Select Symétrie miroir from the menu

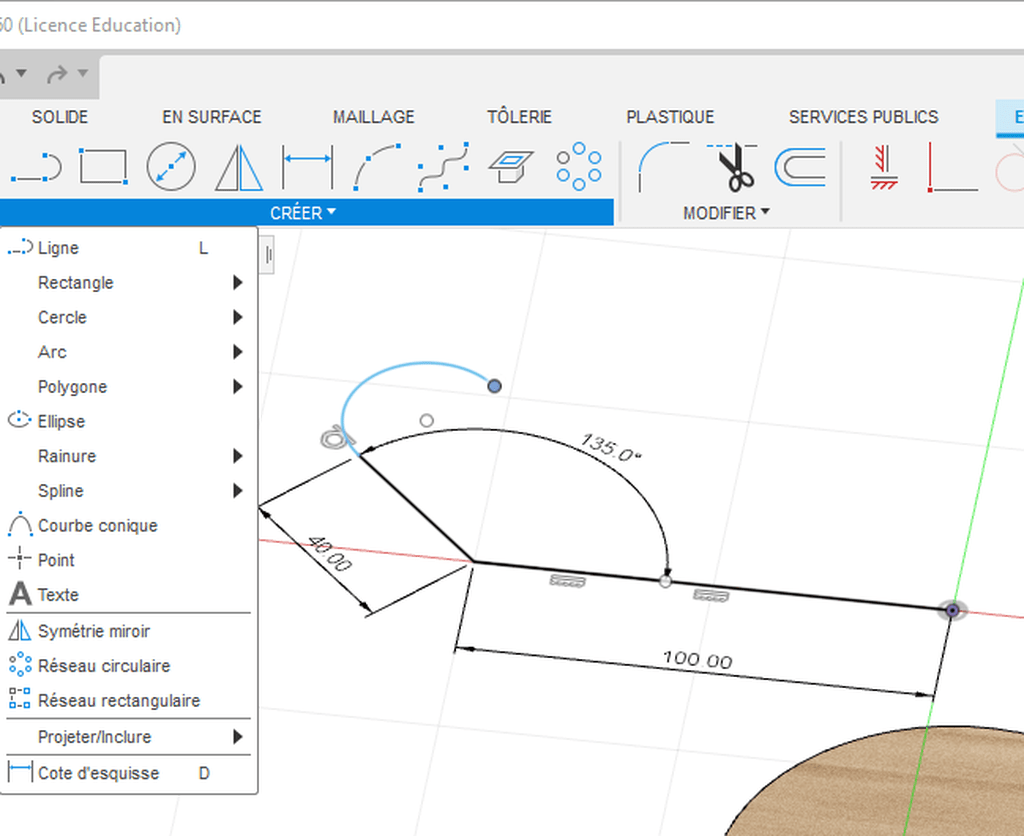[129, 631]
